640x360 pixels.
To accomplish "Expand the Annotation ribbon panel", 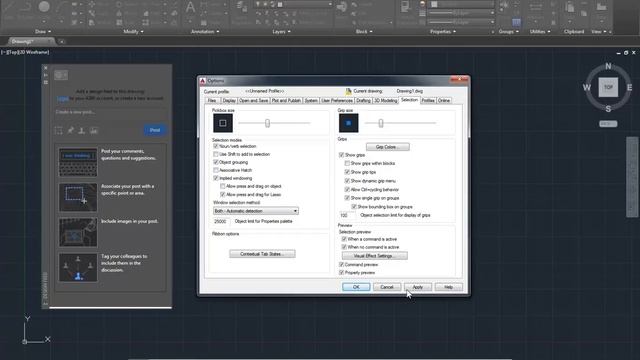I will coord(205,31).
